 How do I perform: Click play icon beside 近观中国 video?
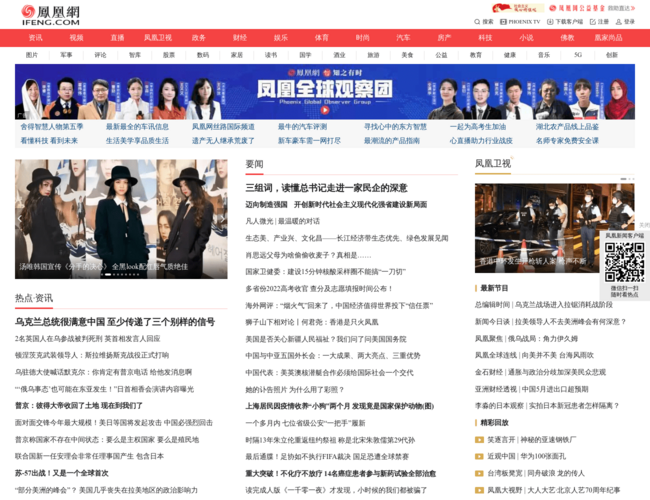[x=479, y=455]
